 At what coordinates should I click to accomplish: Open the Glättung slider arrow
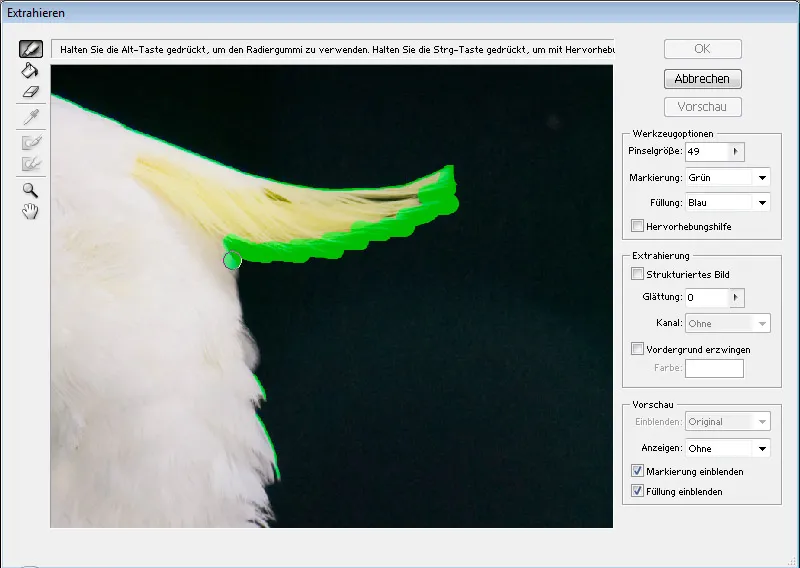coord(736,298)
